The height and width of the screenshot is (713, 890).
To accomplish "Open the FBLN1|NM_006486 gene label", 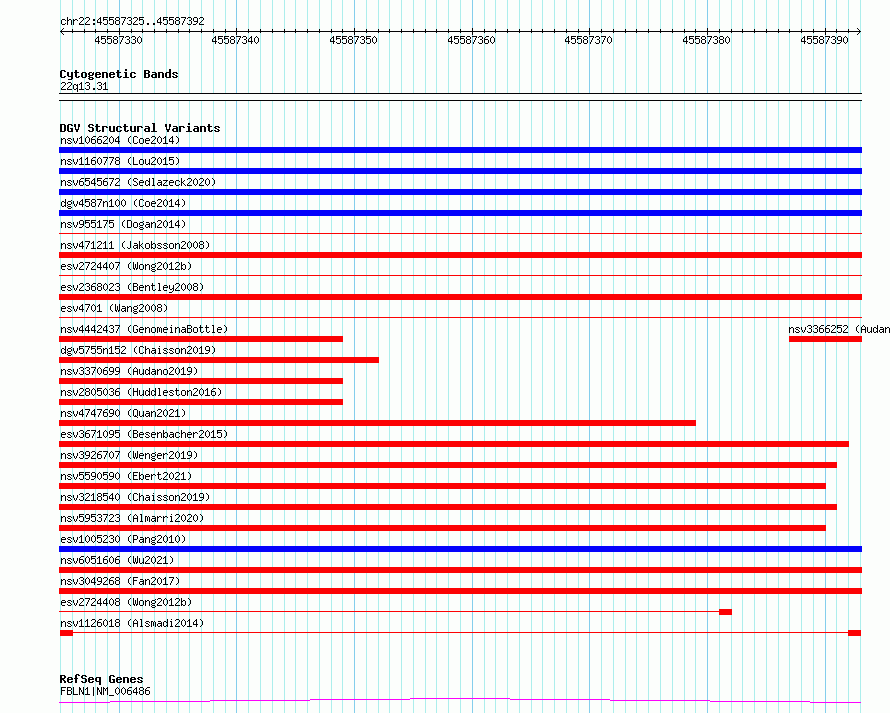I will tap(105, 691).
